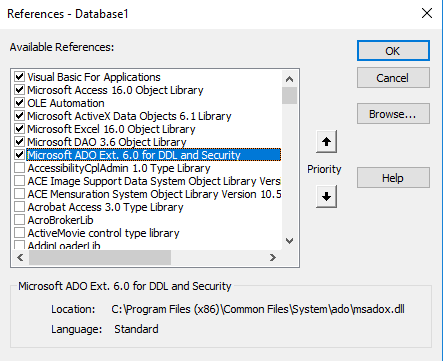Viewport: 443px width, 361px height.
Task: Uncheck Microsoft DAO 3.6 Object Library
Action: pos(19,142)
